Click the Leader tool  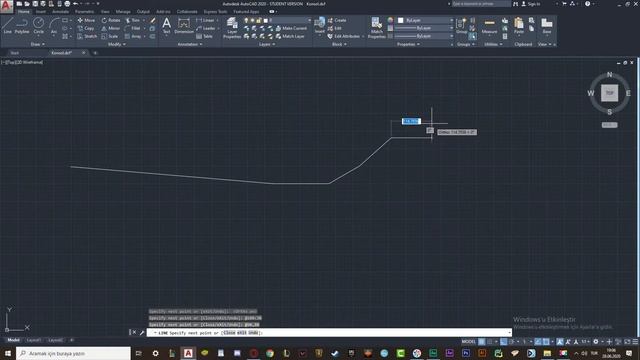point(206,28)
